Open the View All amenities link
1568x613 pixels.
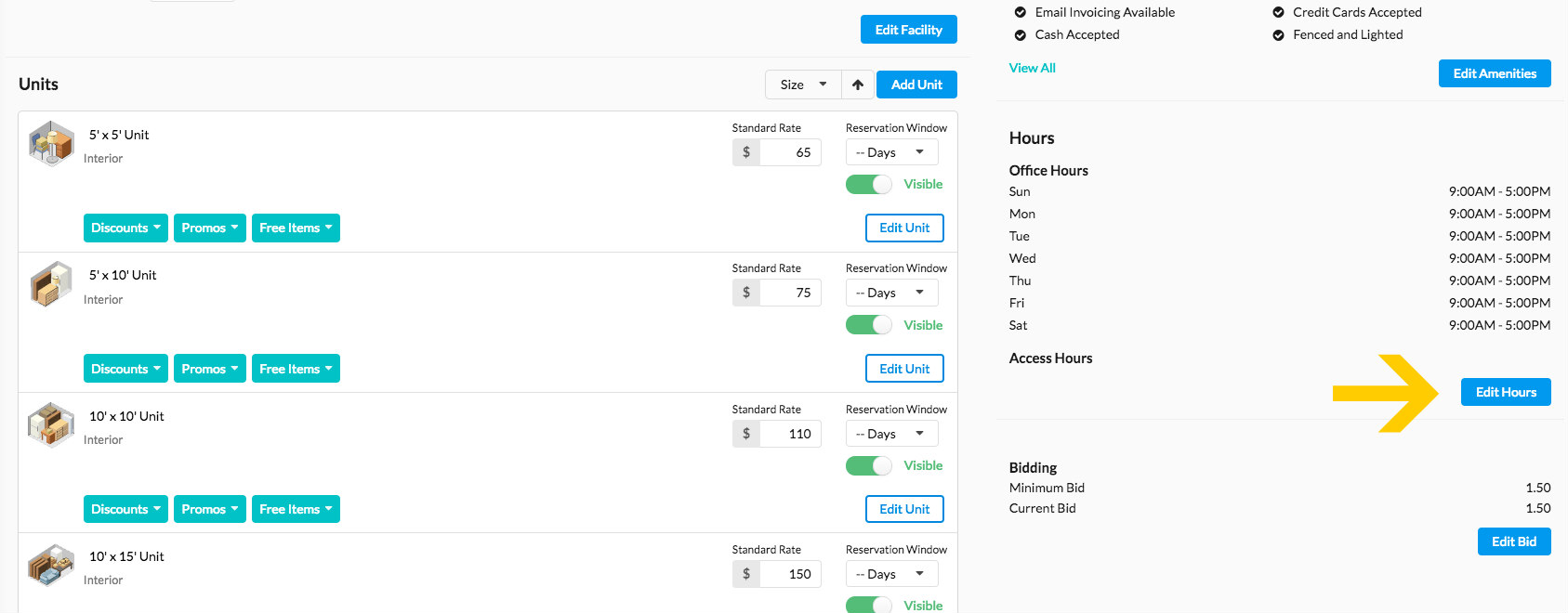1033,68
